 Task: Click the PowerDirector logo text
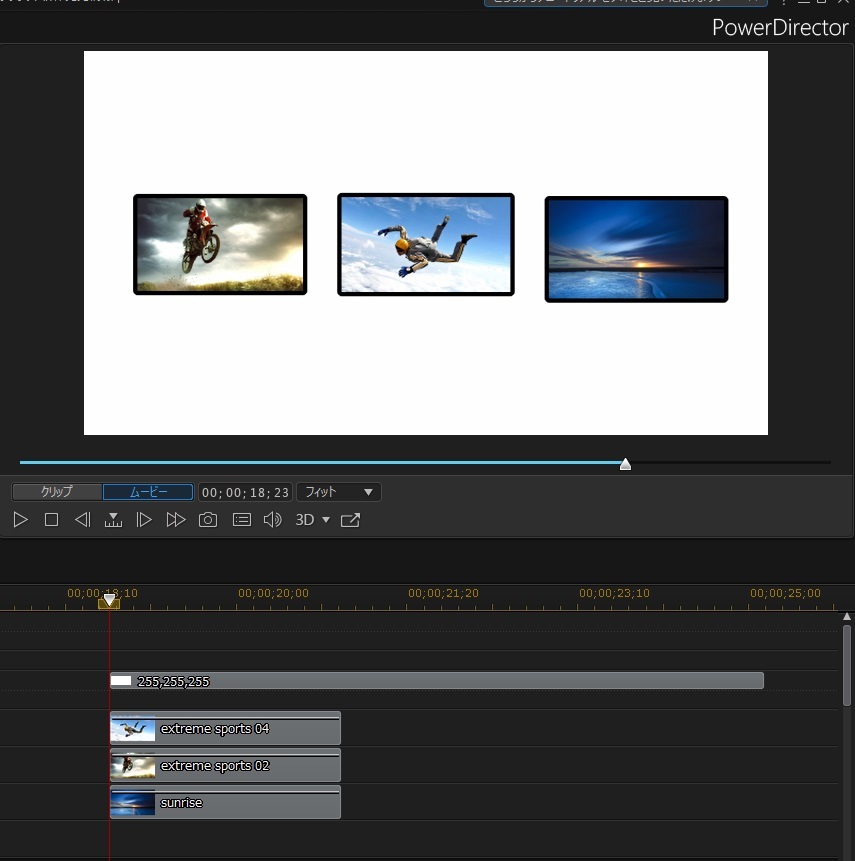780,27
